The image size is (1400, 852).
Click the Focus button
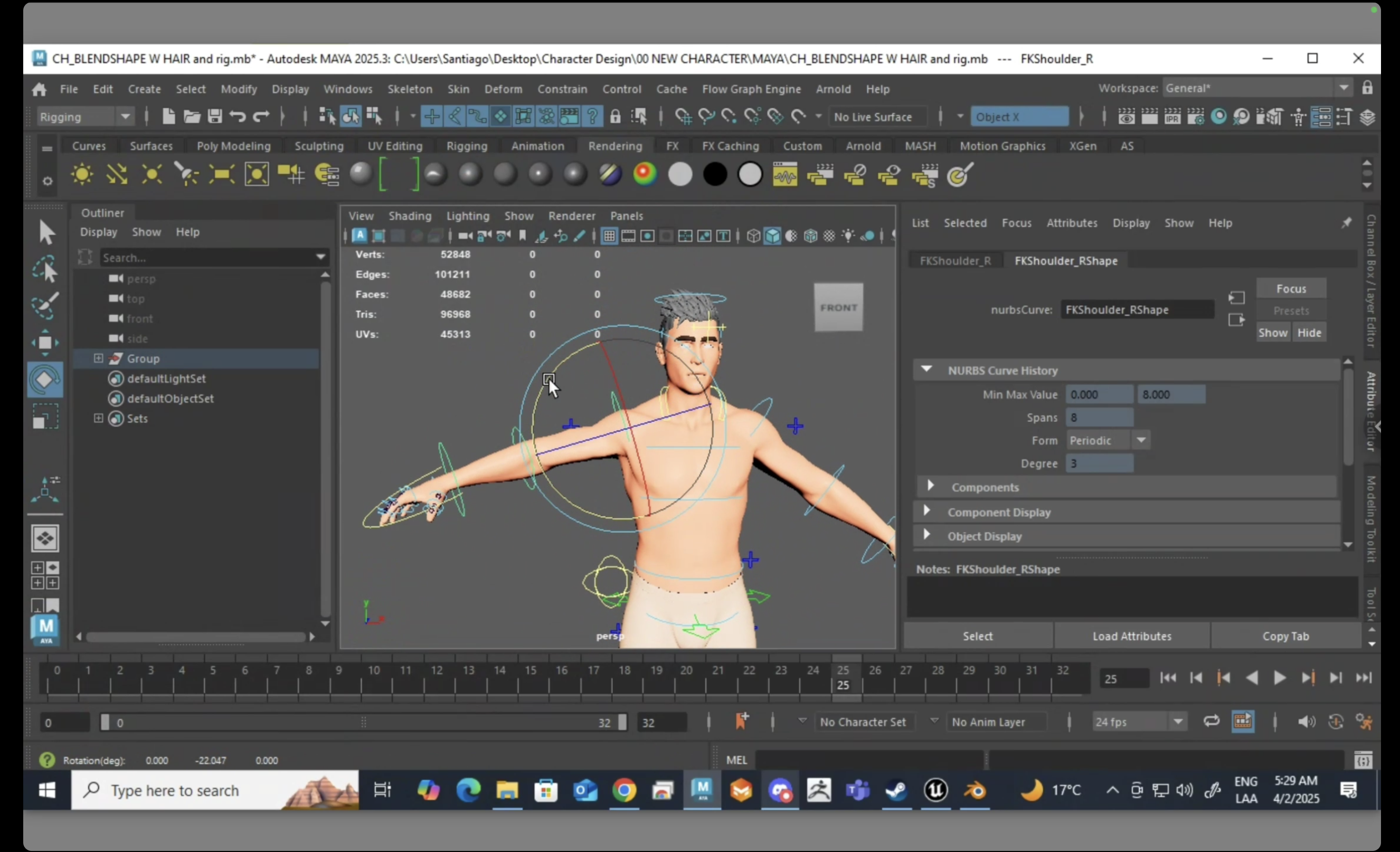click(1291, 289)
